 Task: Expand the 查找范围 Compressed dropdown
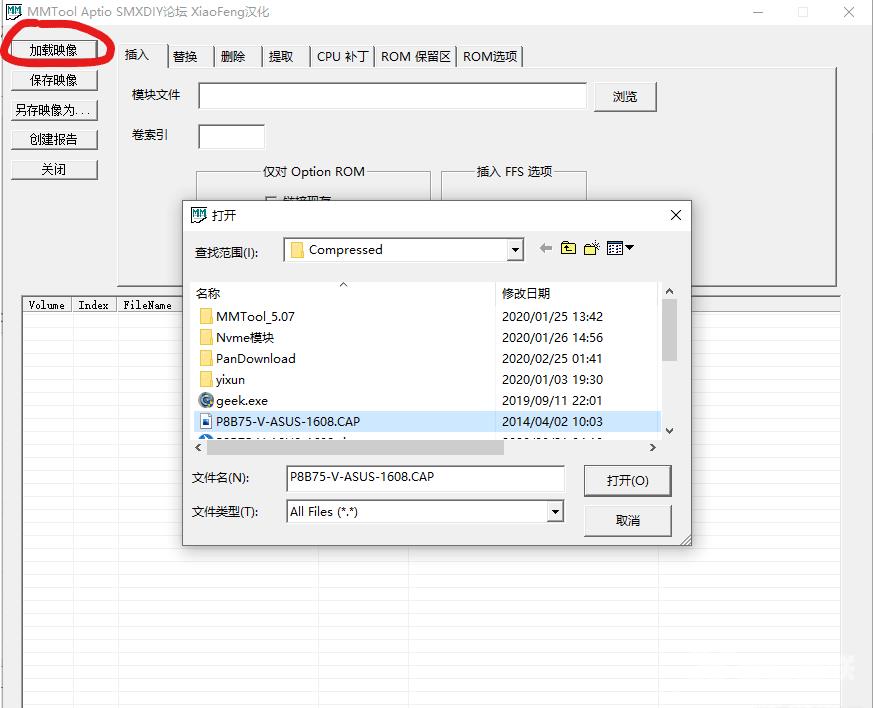[x=516, y=250]
